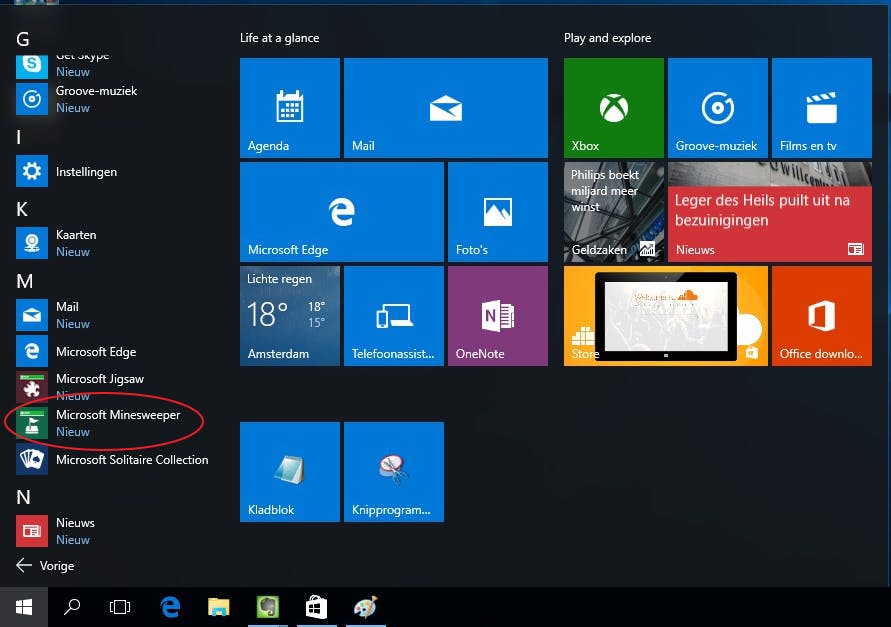Open the Store tile

(x=665, y=315)
